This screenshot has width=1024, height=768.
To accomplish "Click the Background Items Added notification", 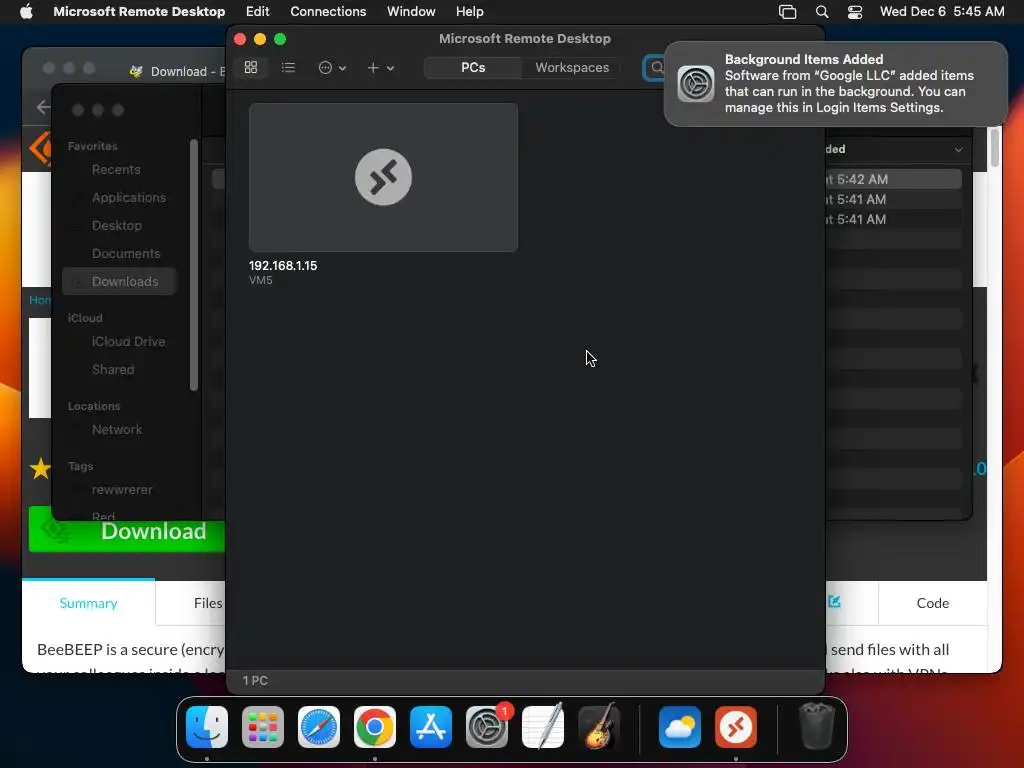I will (835, 84).
